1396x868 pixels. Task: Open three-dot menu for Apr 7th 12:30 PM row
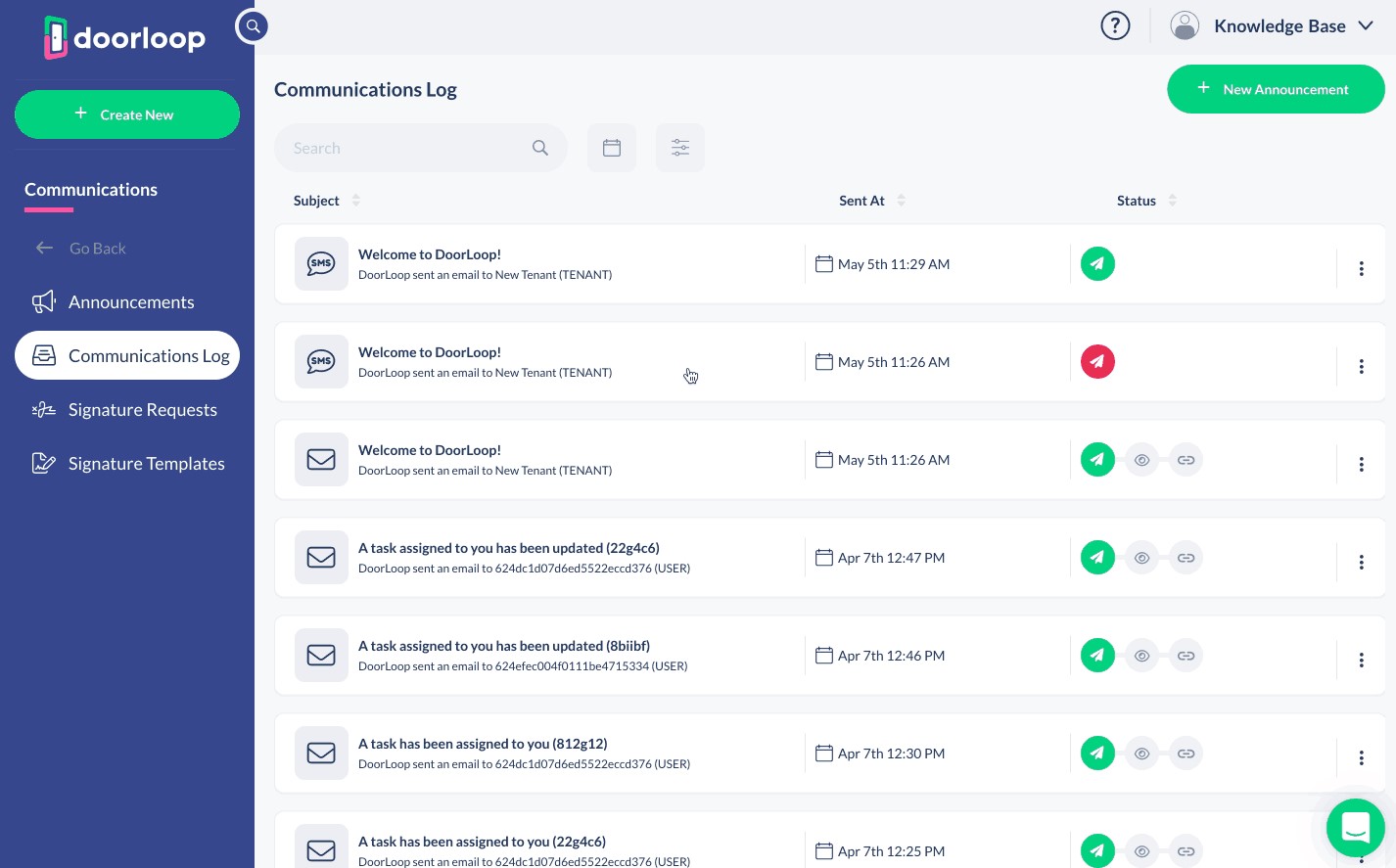(1361, 757)
